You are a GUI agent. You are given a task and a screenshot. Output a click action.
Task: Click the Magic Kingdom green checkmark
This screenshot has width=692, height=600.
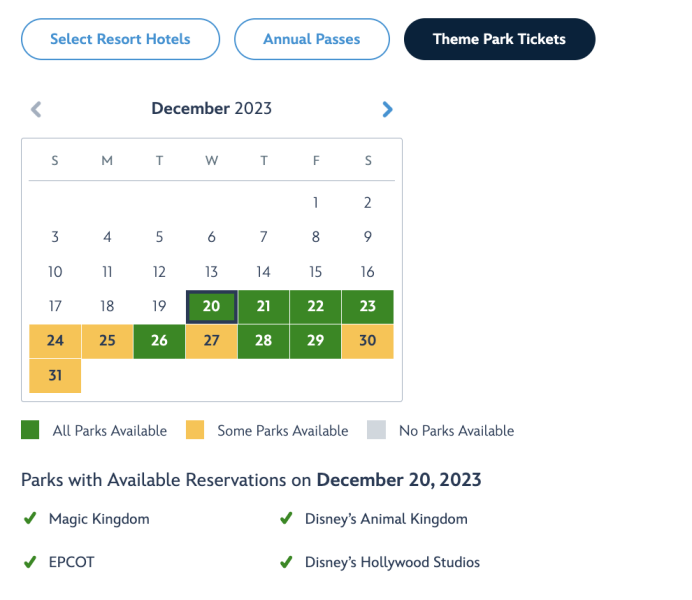29,519
